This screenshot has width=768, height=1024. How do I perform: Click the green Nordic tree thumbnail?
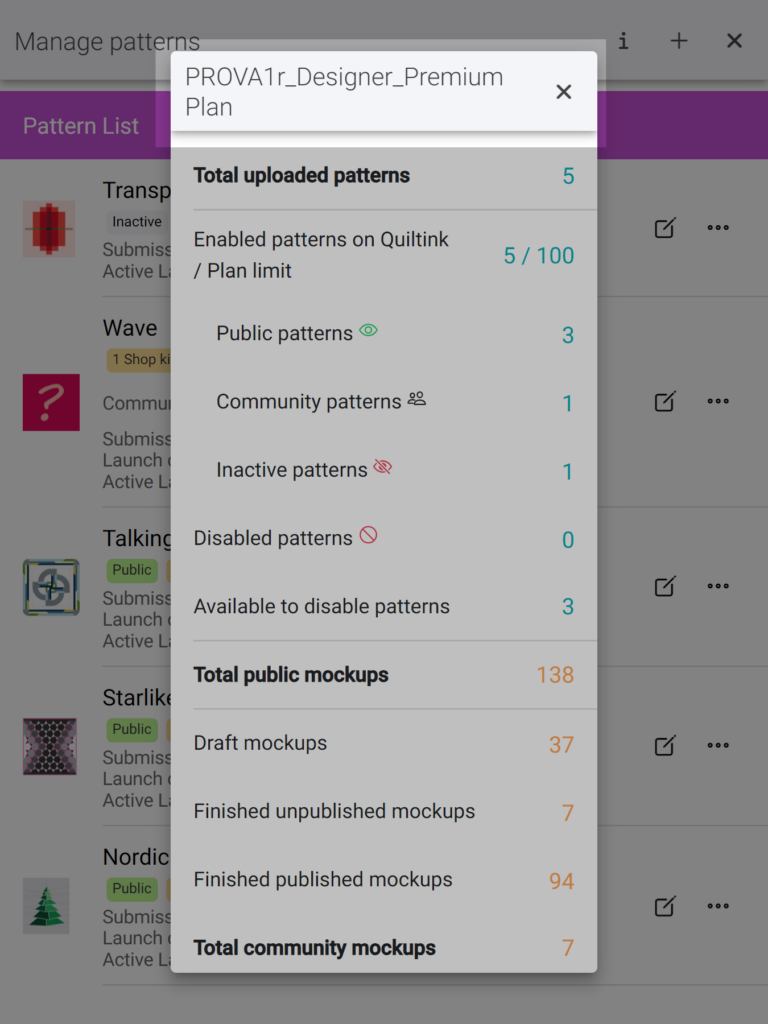click(x=46, y=906)
